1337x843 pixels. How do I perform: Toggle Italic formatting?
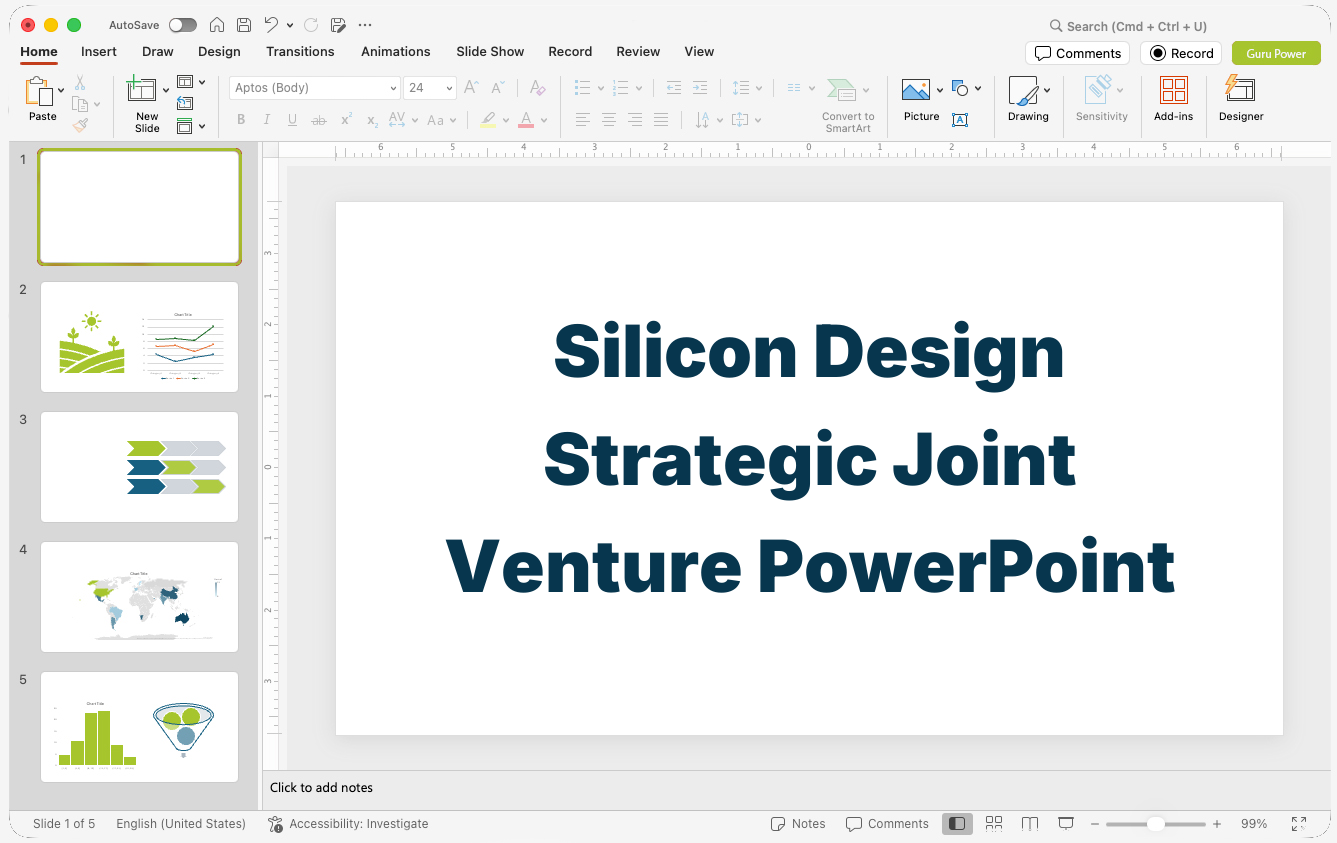pos(267,120)
